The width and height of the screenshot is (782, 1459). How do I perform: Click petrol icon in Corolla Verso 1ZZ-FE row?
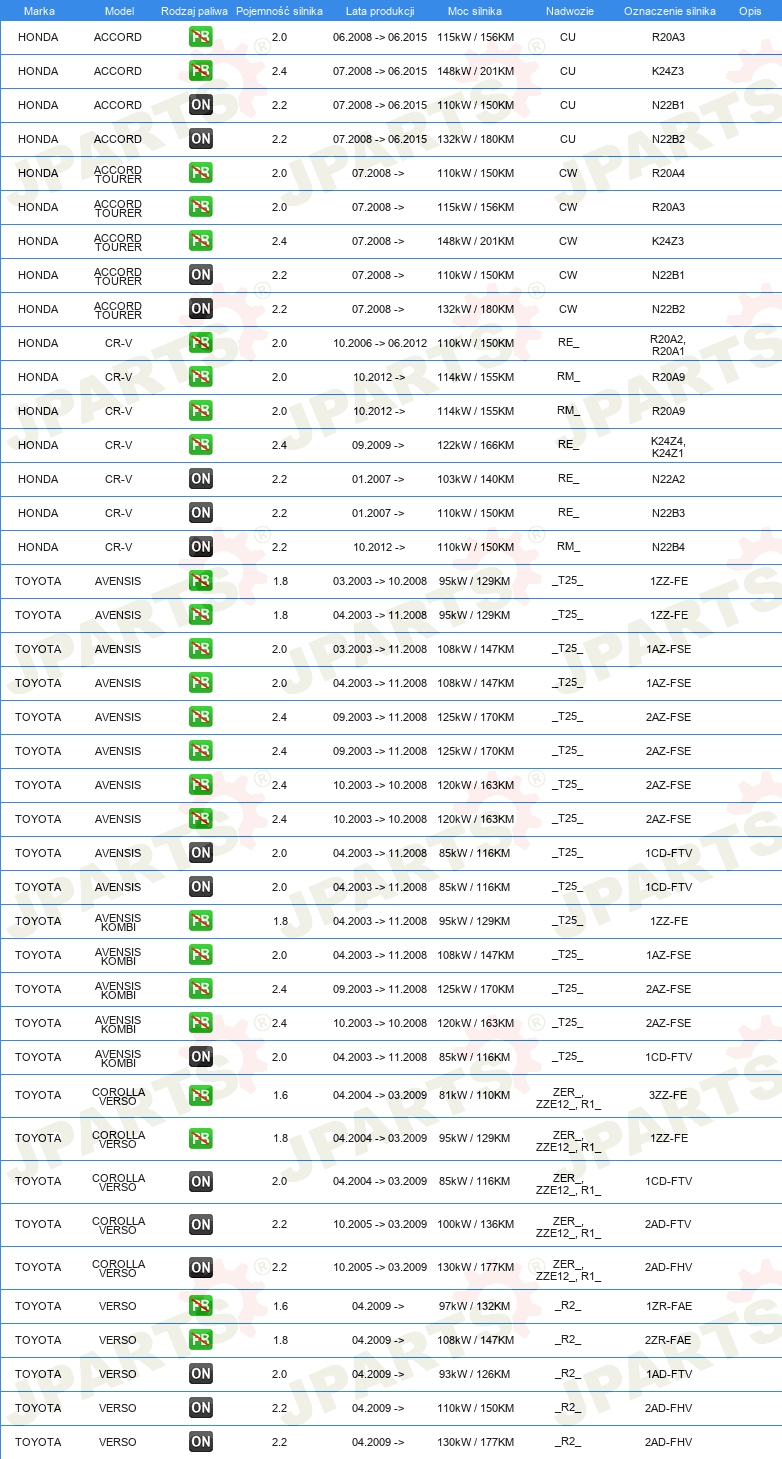[201, 1138]
